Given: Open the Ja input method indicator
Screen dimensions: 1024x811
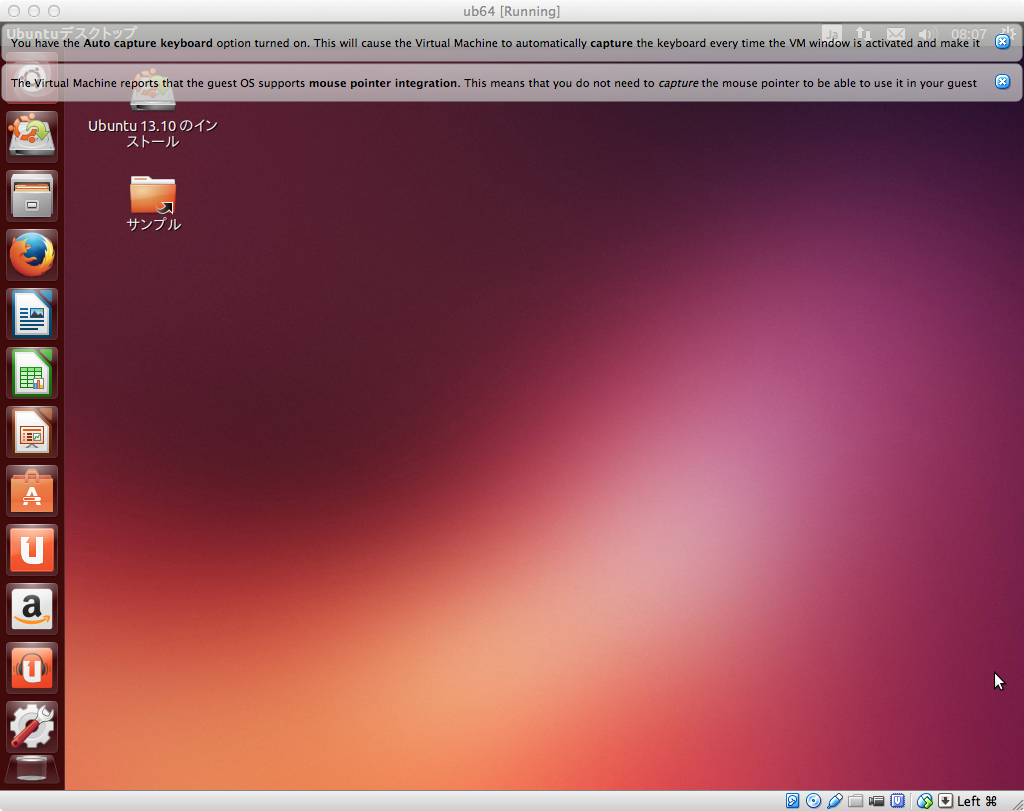Looking at the screenshot, I should click(x=832, y=33).
